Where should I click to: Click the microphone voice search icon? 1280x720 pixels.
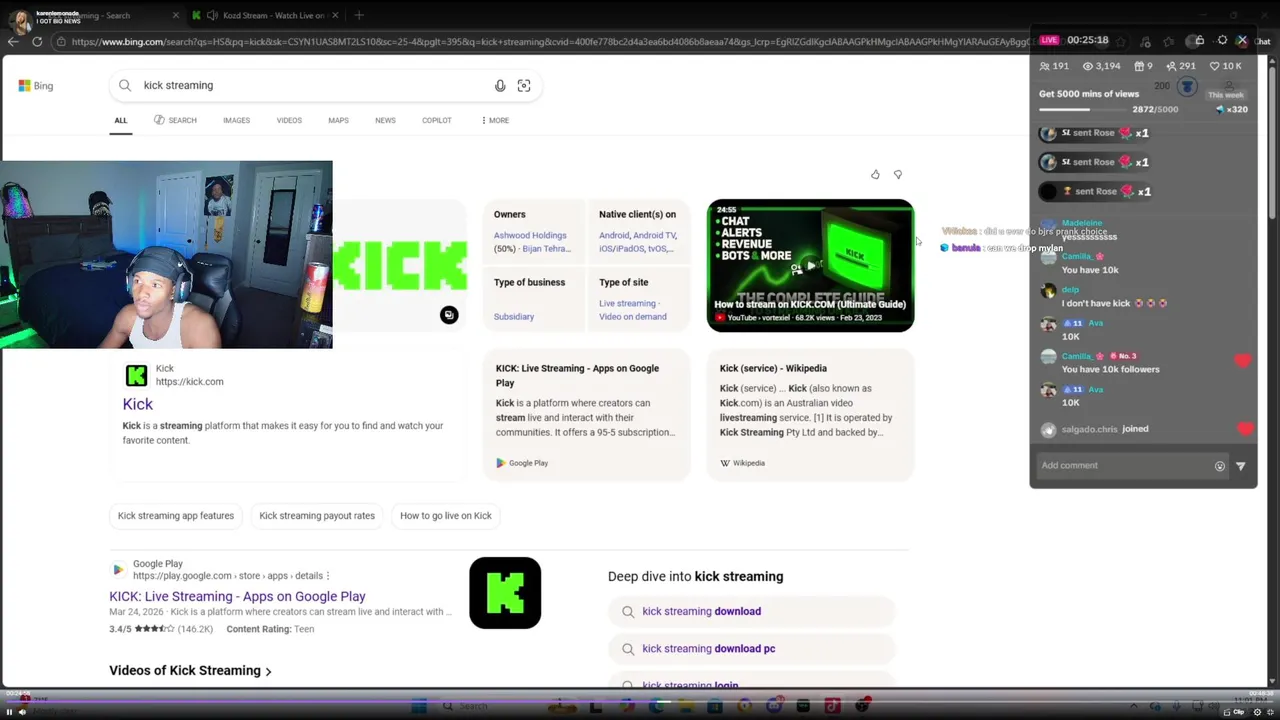tap(500, 86)
